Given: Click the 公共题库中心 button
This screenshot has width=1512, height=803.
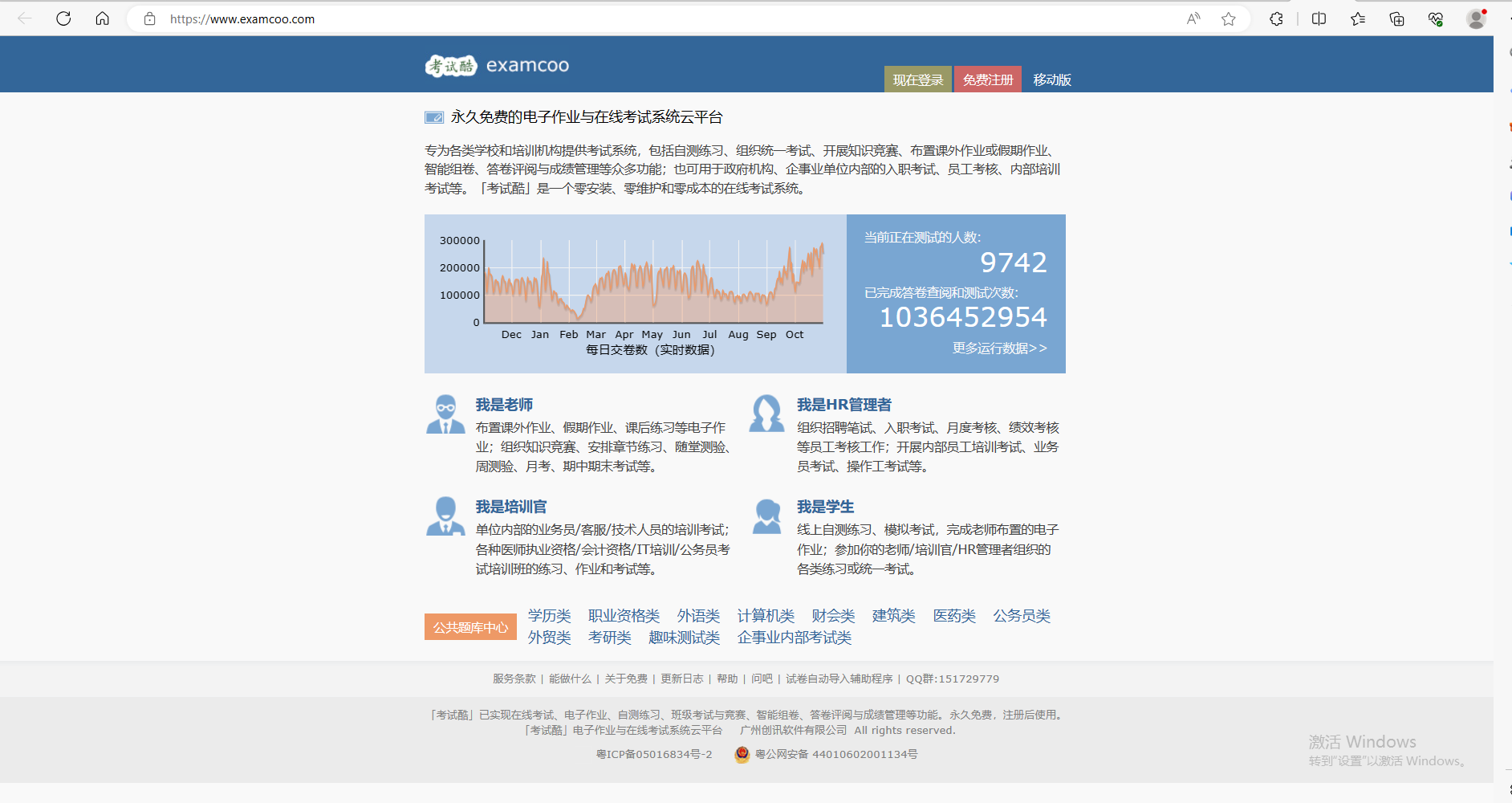Looking at the screenshot, I should pyautogui.click(x=470, y=627).
